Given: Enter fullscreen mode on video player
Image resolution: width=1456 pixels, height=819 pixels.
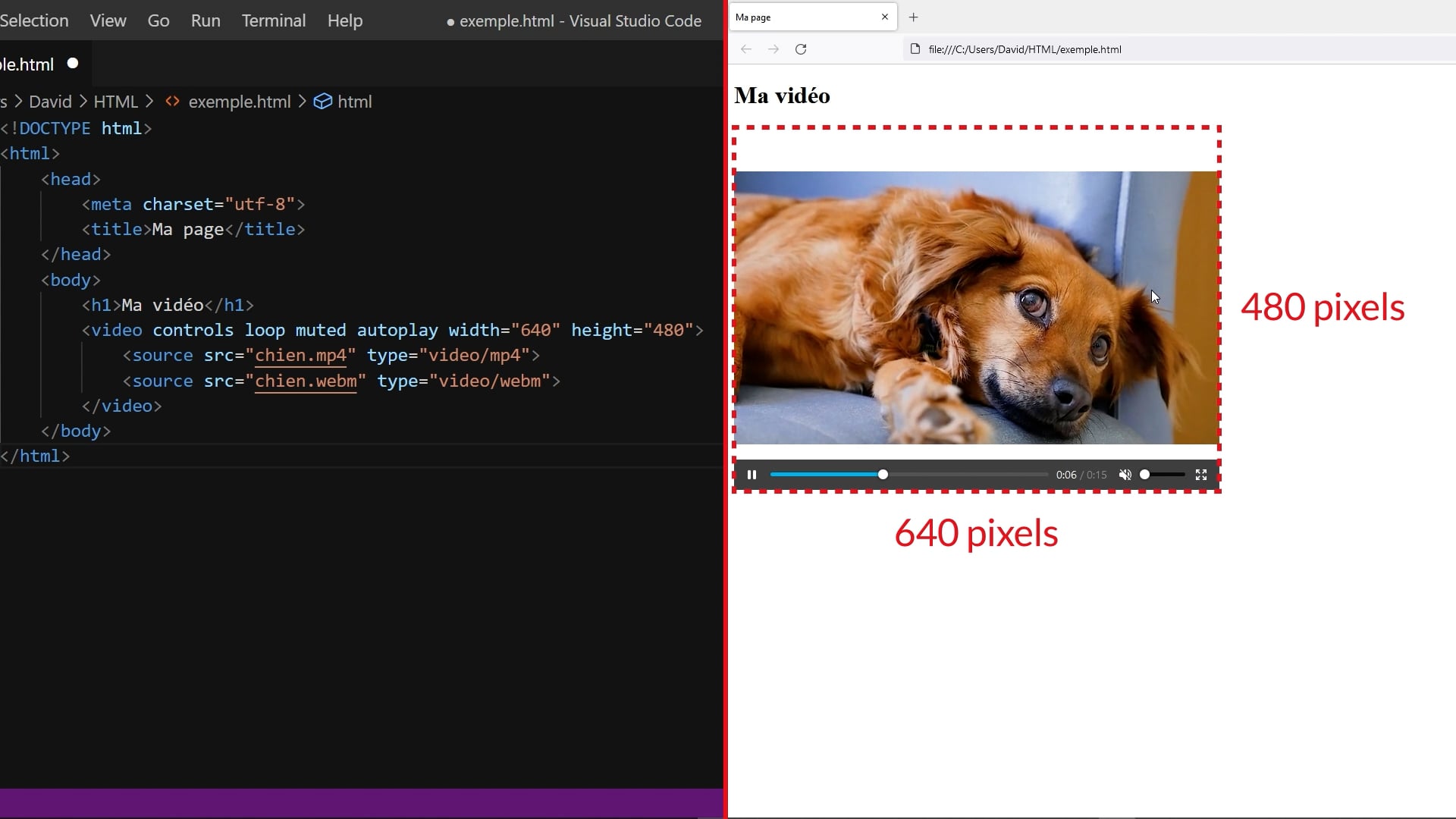Looking at the screenshot, I should tap(1201, 475).
